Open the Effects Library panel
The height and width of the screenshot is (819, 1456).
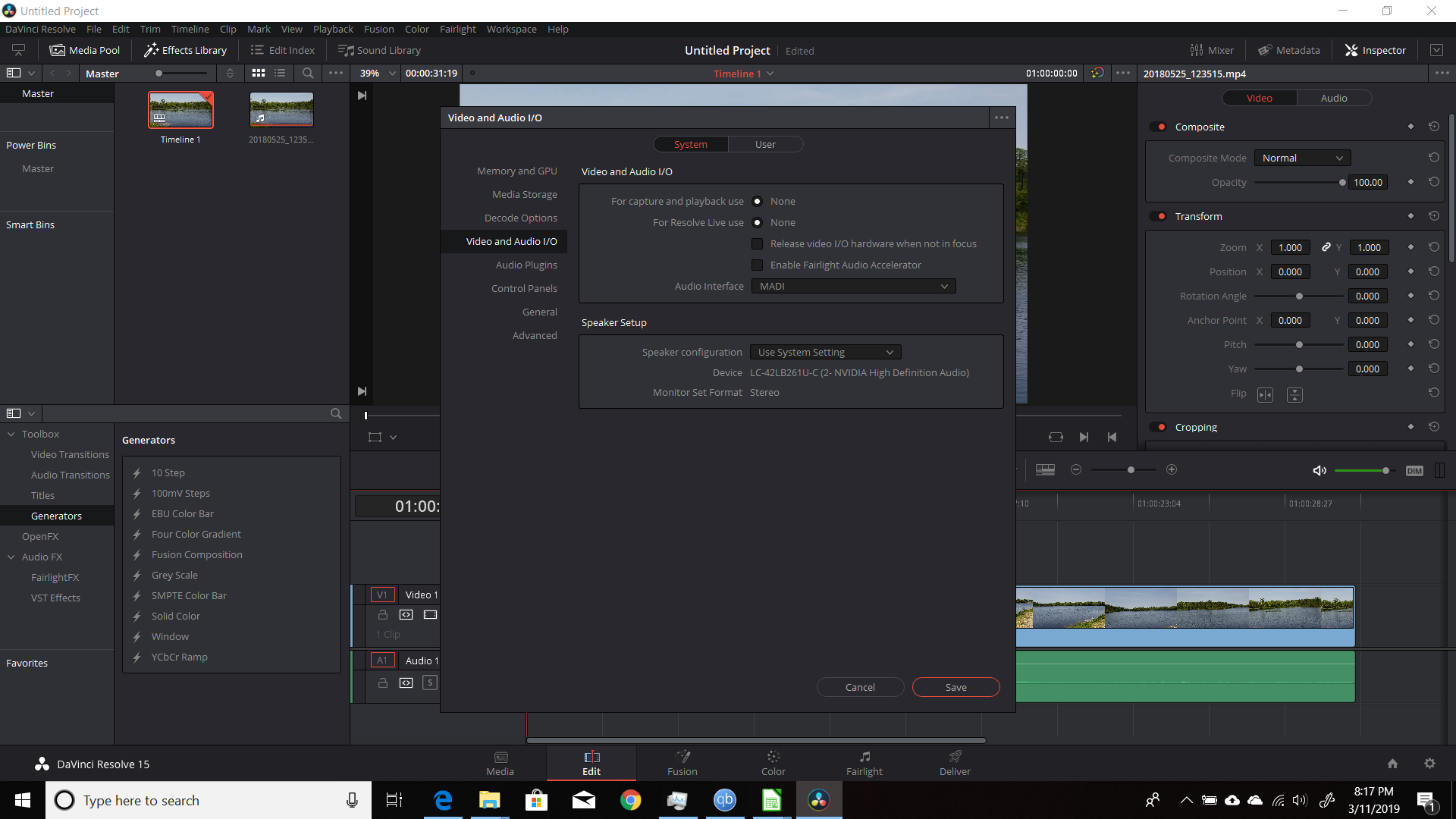[x=186, y=50]
